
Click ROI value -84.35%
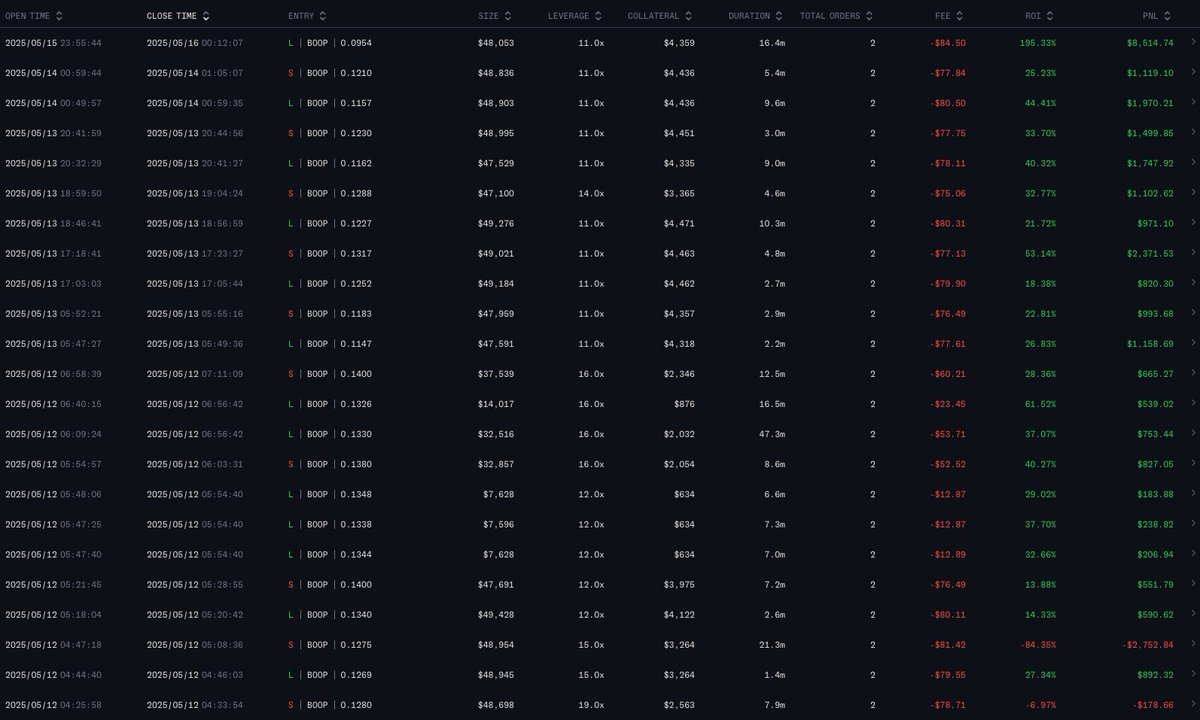(x=1037, y=645)
